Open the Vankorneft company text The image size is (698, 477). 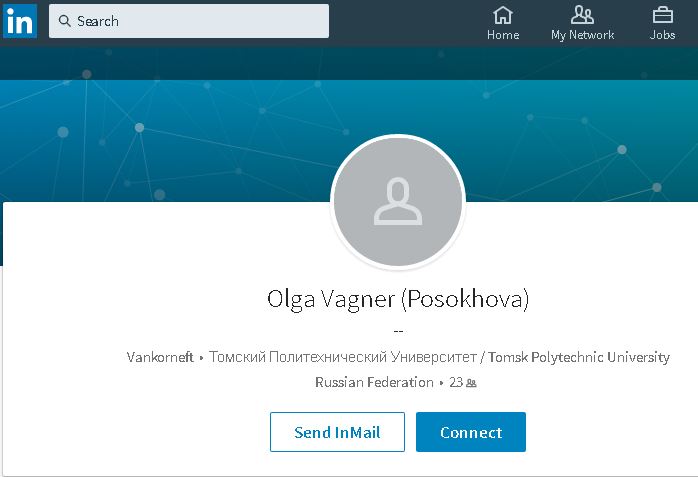tap(160, 357)
